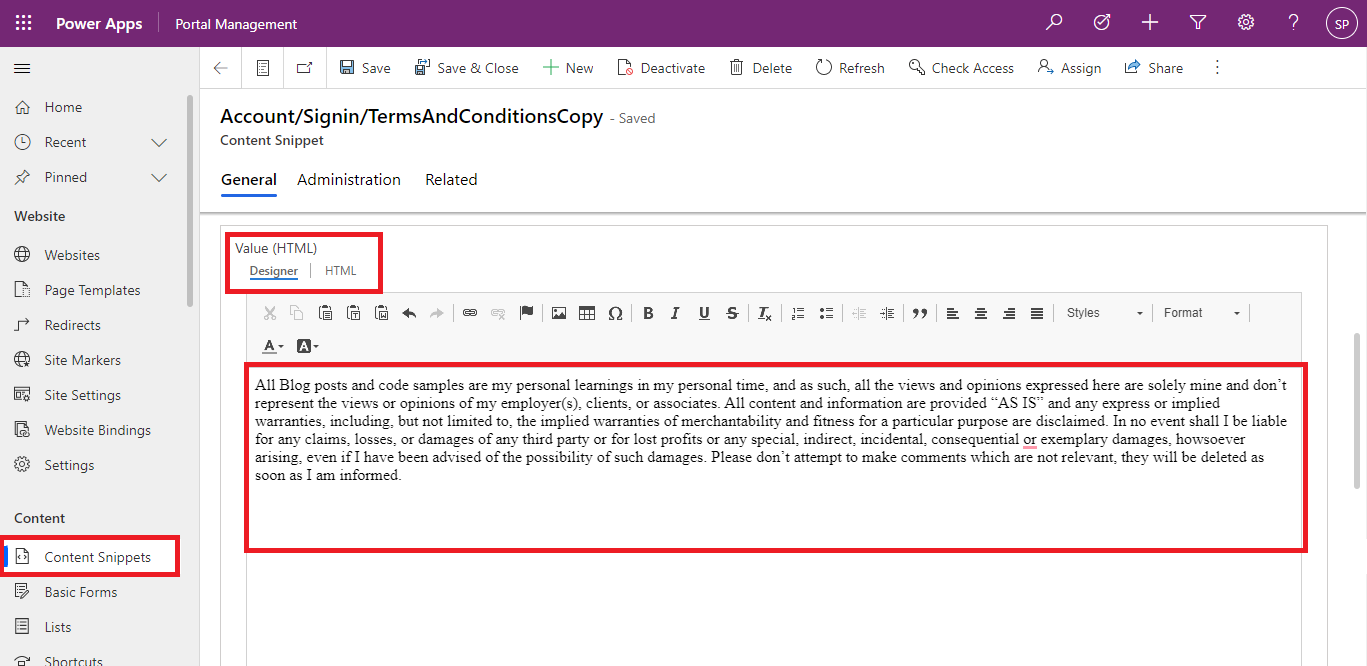This screenshot has width=1367, height=666.
Task: Toggle italic formatting
Action: (675, 313)
